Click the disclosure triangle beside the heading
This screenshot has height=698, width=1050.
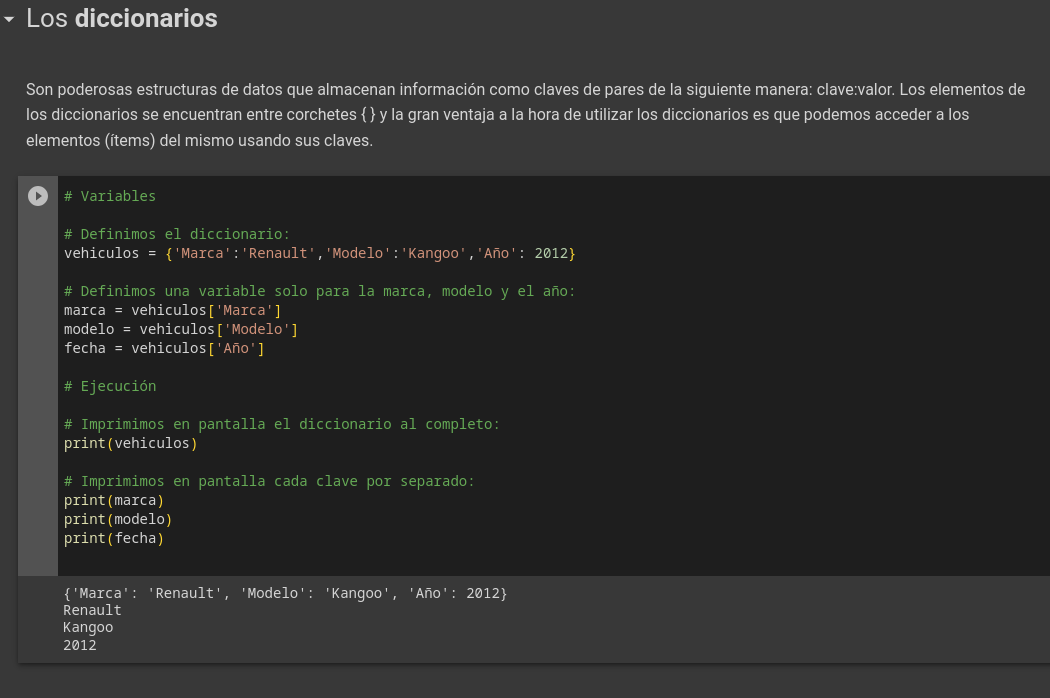(9, 19)
